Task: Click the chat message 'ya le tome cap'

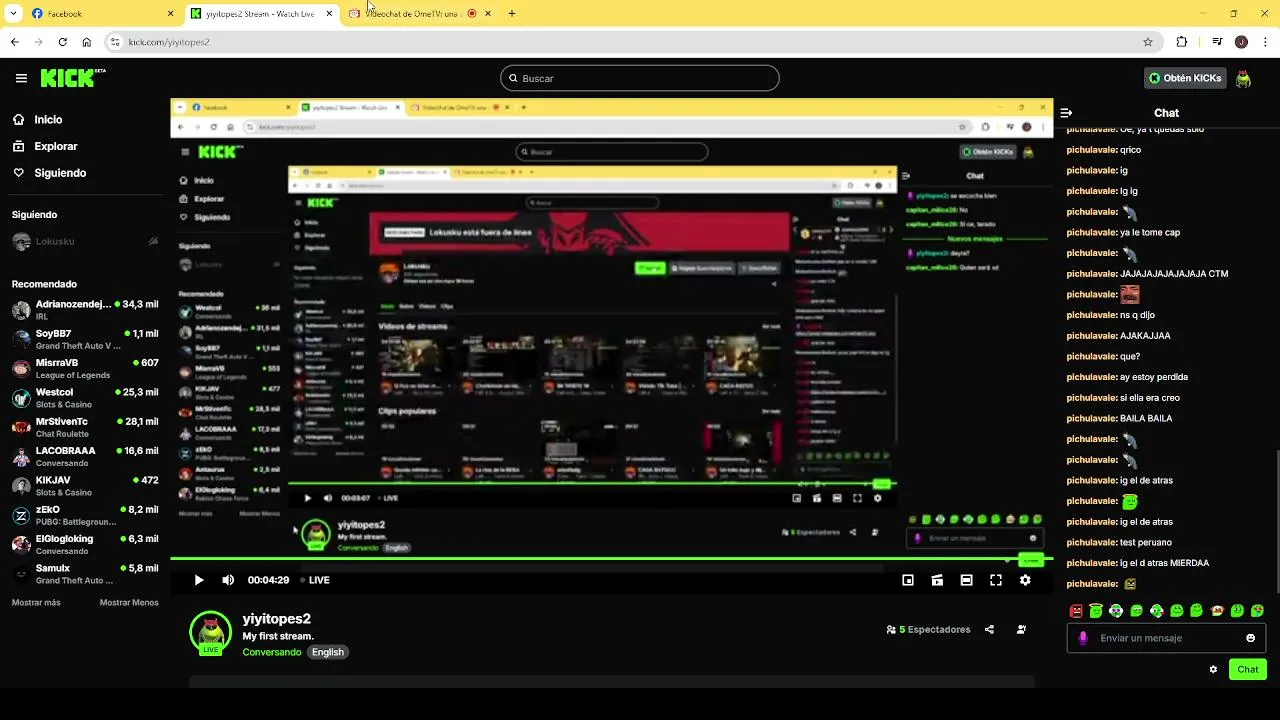Action: [x=1150, y=232]
